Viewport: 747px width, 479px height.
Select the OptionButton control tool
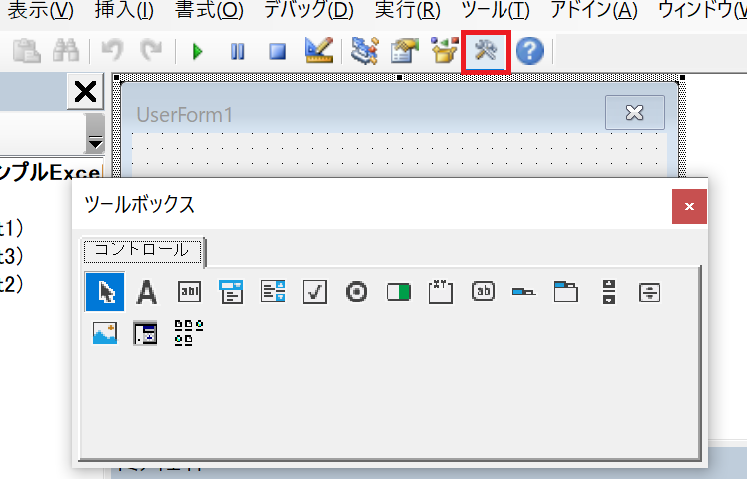(x=357, y=292)
